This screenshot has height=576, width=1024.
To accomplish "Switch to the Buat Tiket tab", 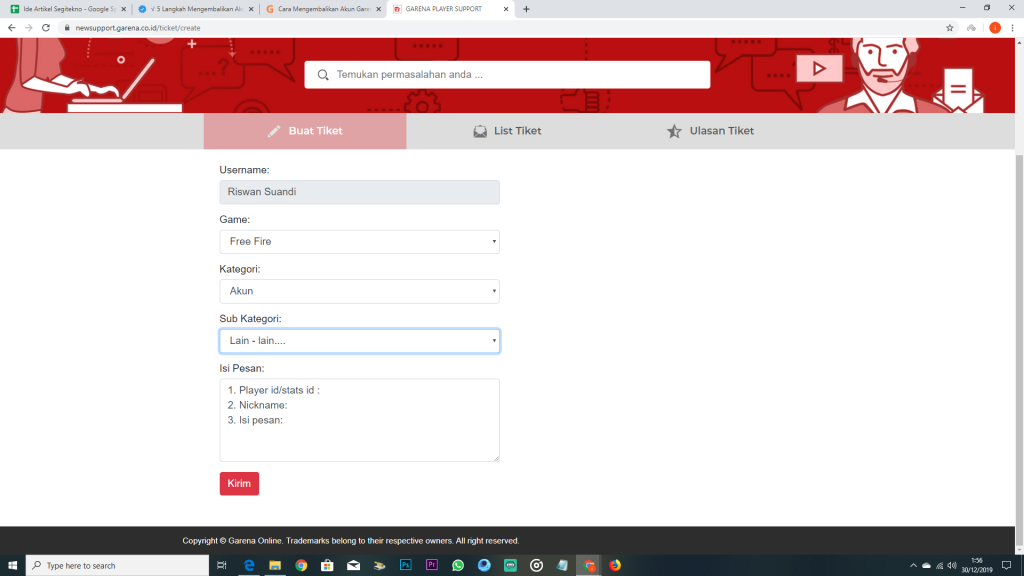I will 305,131.
